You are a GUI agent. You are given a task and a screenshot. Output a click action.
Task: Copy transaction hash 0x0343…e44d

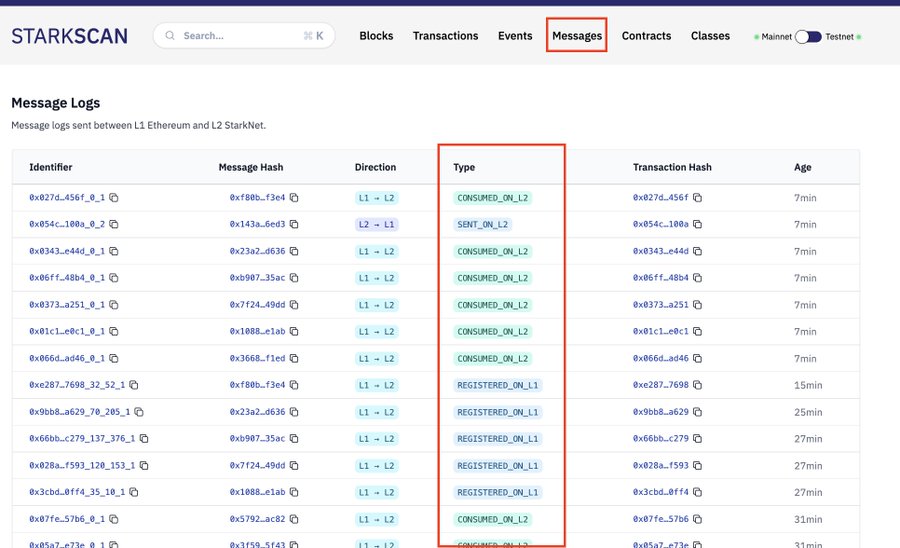[697, 251]
